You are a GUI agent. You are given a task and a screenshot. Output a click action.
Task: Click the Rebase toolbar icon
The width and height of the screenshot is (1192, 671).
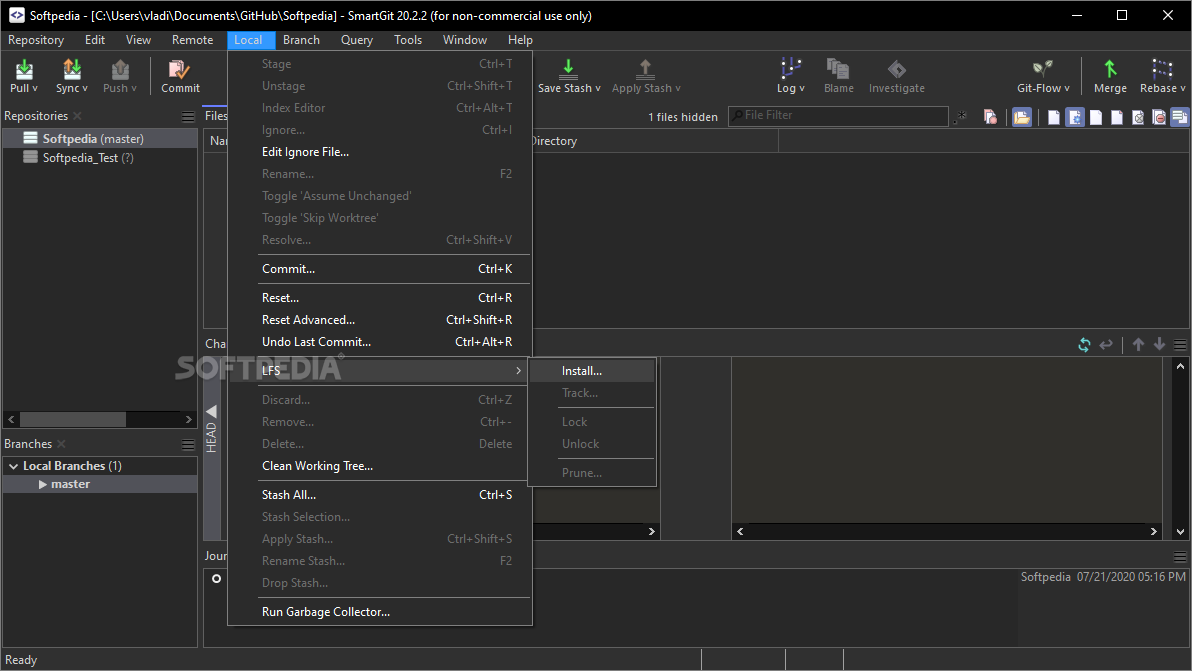pyautogui.click(x=1162, y=69)
